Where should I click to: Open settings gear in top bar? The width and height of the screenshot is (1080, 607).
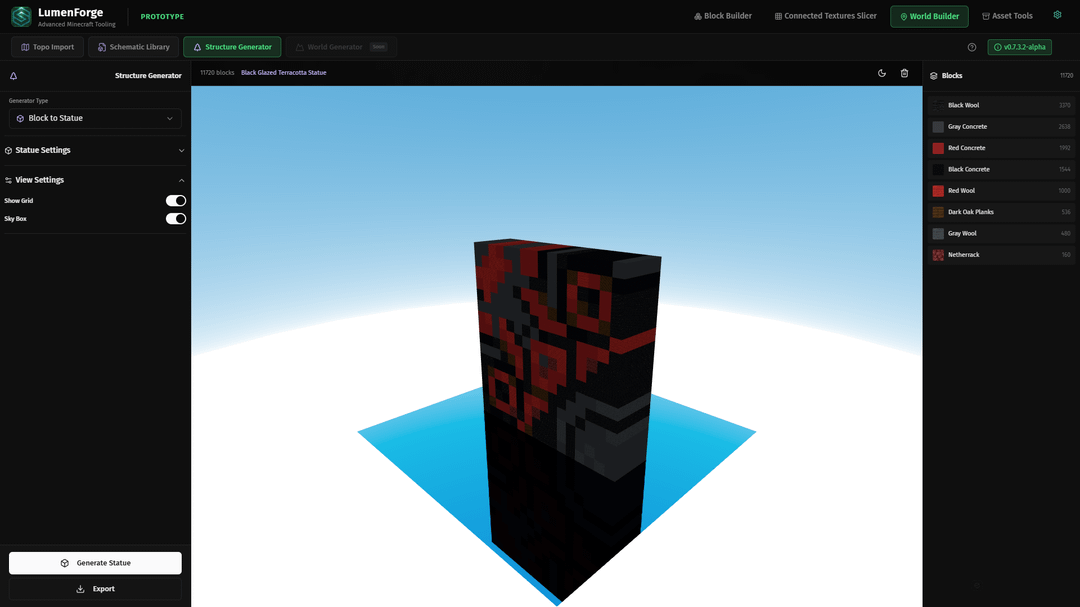pos(1057,15)
